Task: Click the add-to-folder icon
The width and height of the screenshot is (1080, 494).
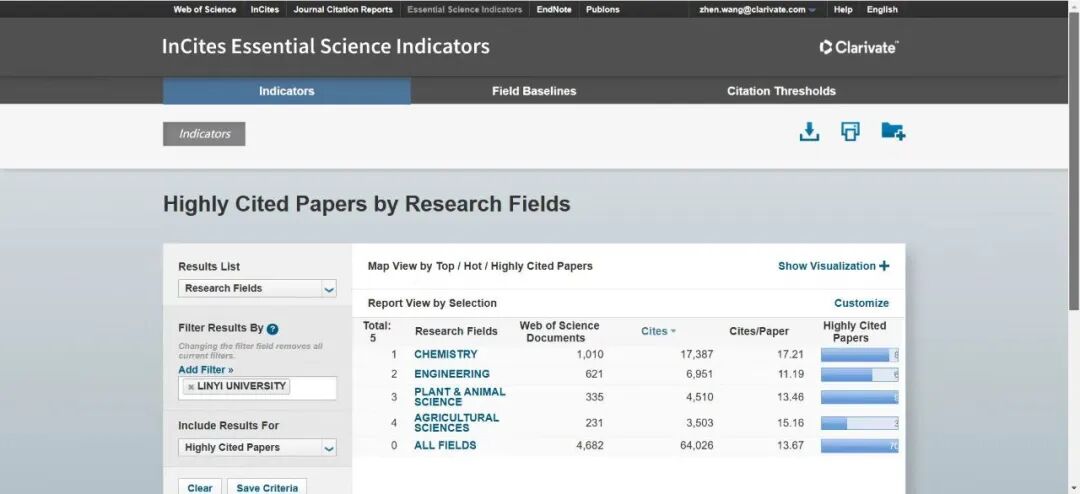Action: point(893,131)
